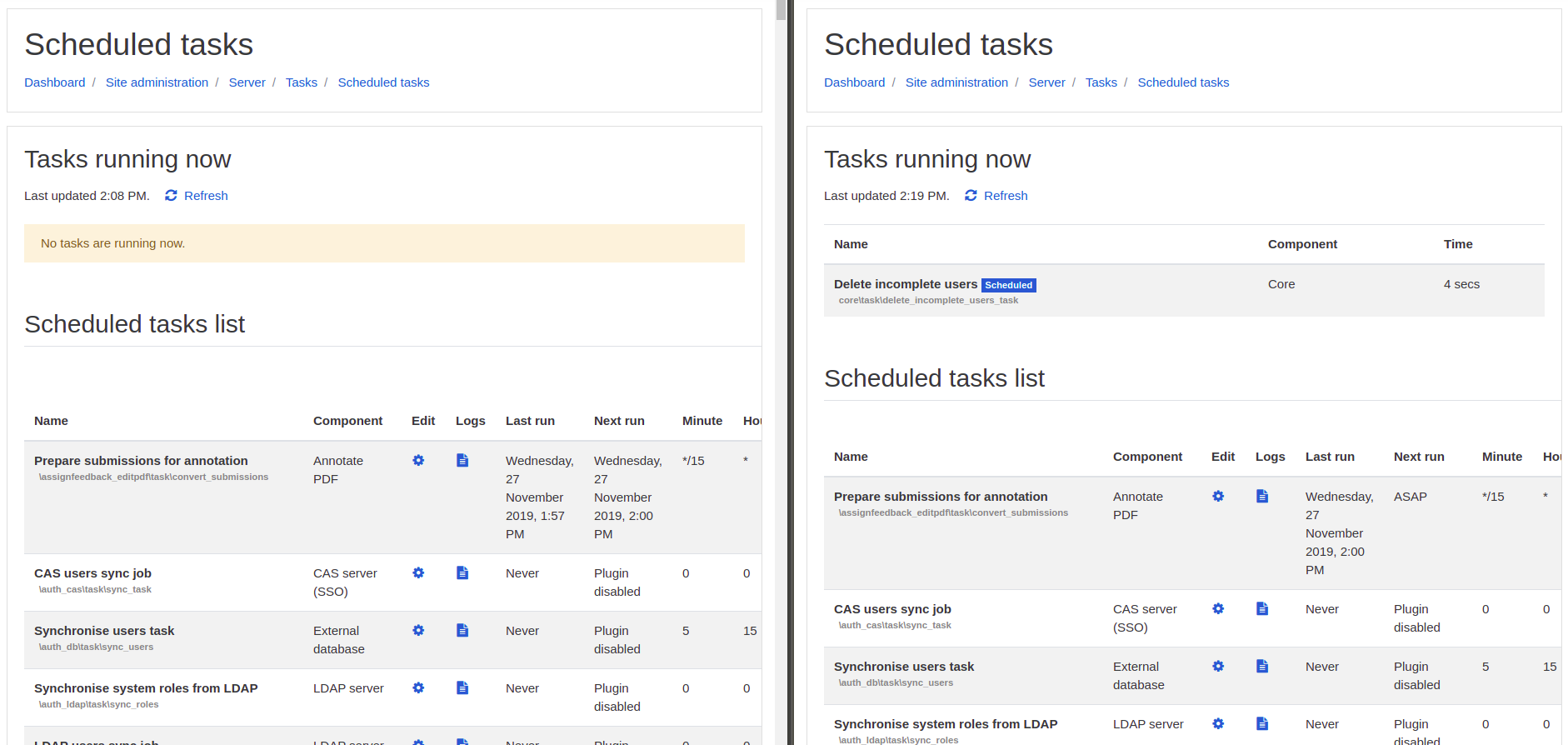Click Refresh link text in right panel
This screenshot has width=1568, height=745.
point(1006,196)
